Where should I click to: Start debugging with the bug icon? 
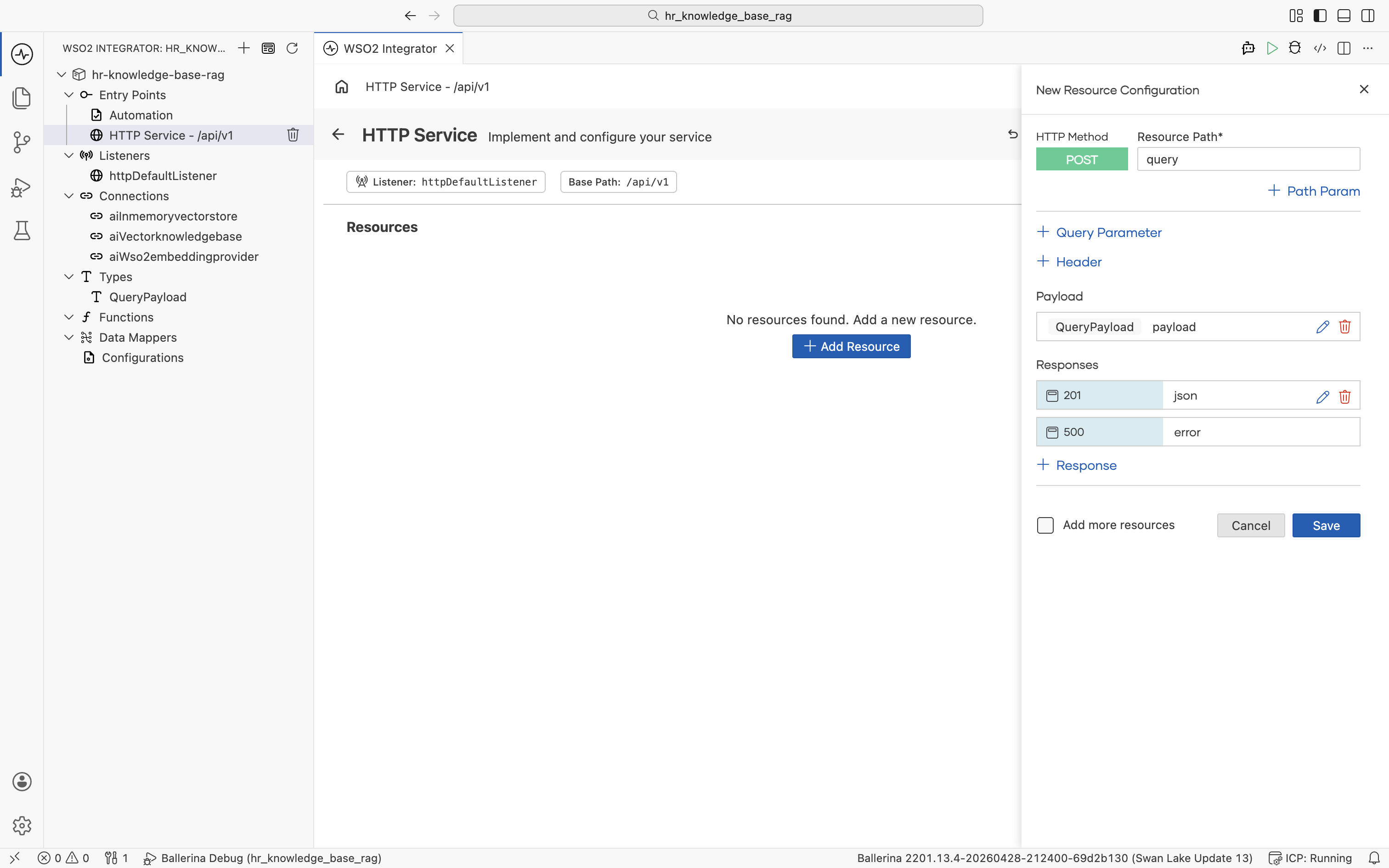(x=1295, y=48)
